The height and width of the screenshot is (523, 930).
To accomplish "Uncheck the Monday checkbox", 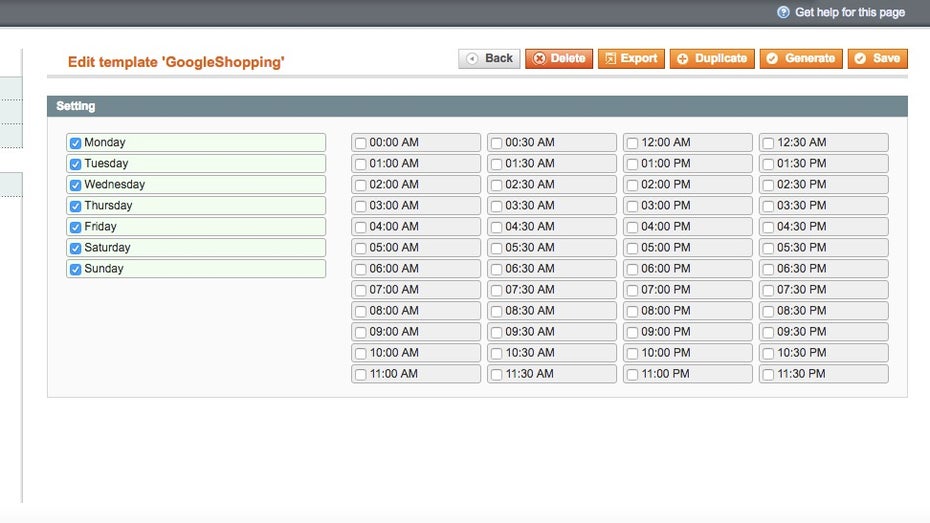I will tap(75, 143).
